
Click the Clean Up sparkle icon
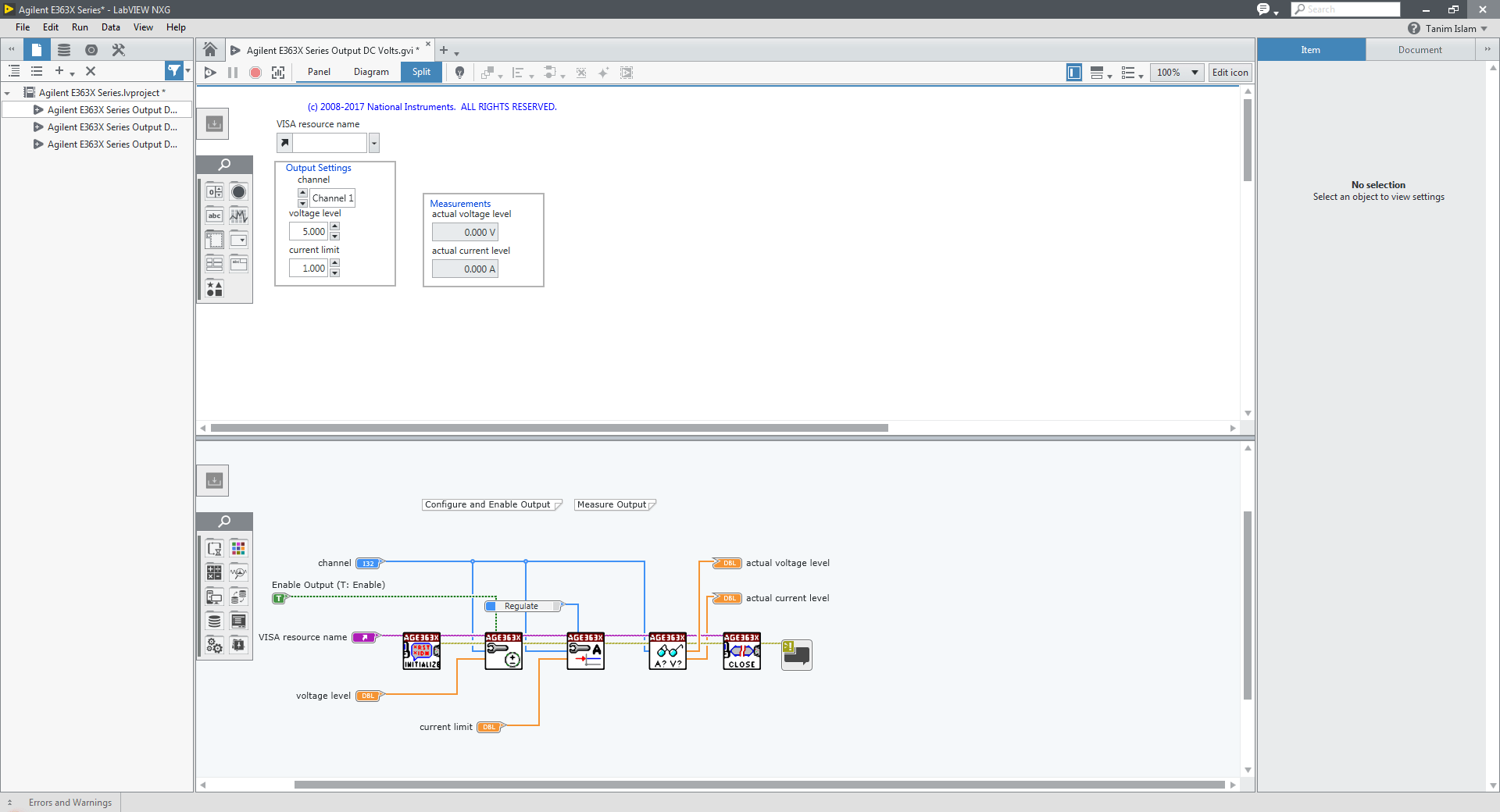coord(603,73)
